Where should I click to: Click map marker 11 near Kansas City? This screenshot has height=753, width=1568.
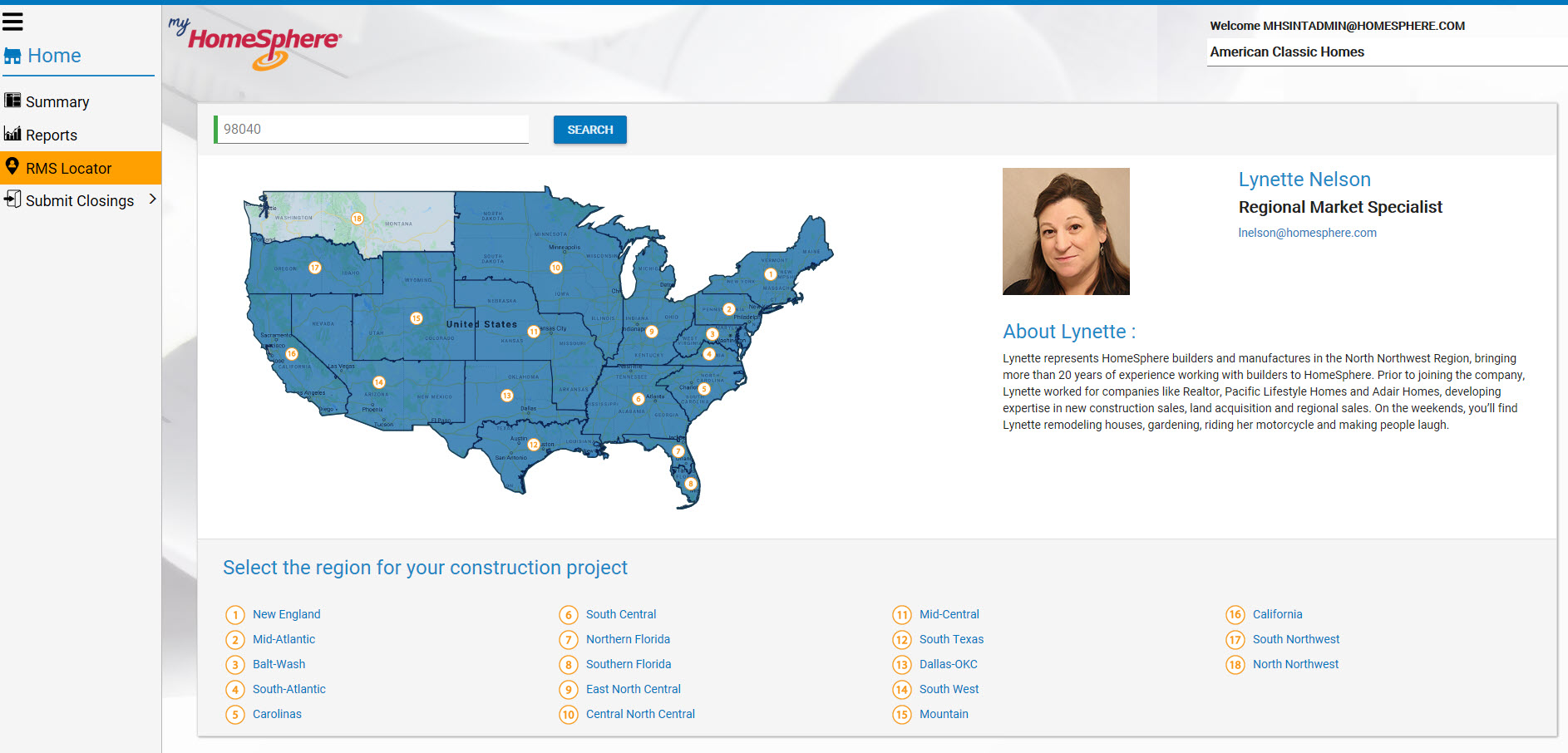click(534, 332)
